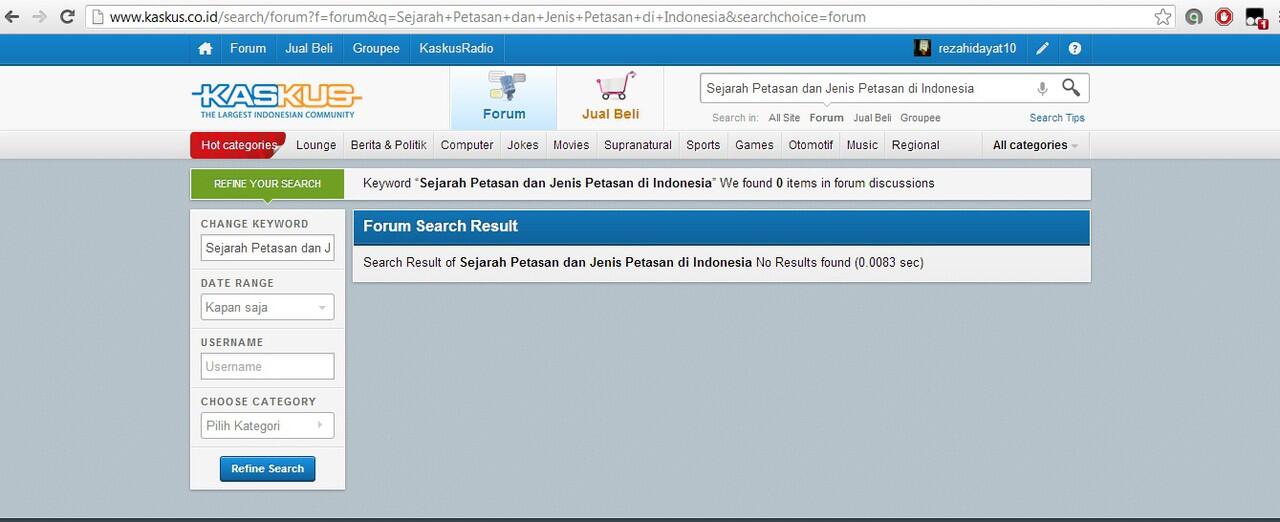The image size is (1280, 522).
Task: Open the Games category
Action: tap(754, 145)
